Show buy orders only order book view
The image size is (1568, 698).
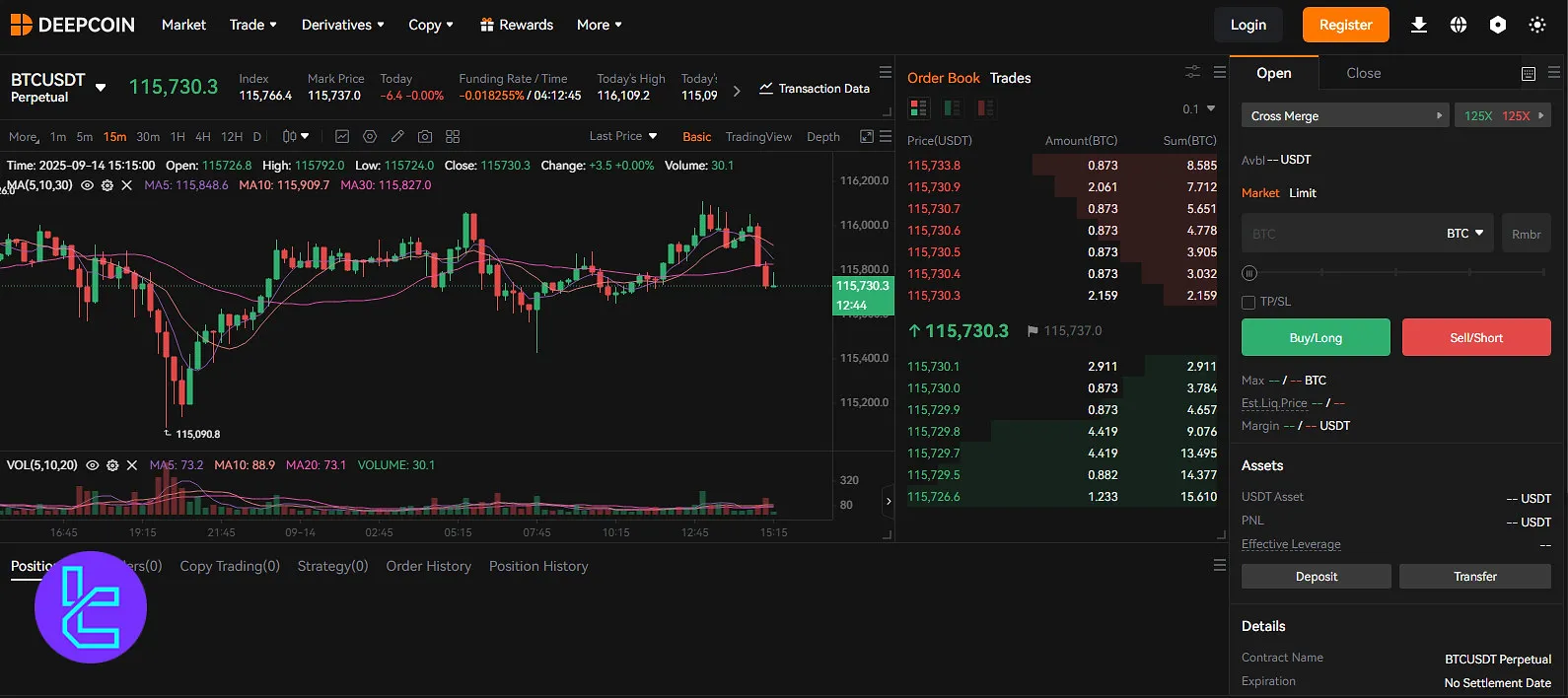pyautogui.click(x=952, y=107)
